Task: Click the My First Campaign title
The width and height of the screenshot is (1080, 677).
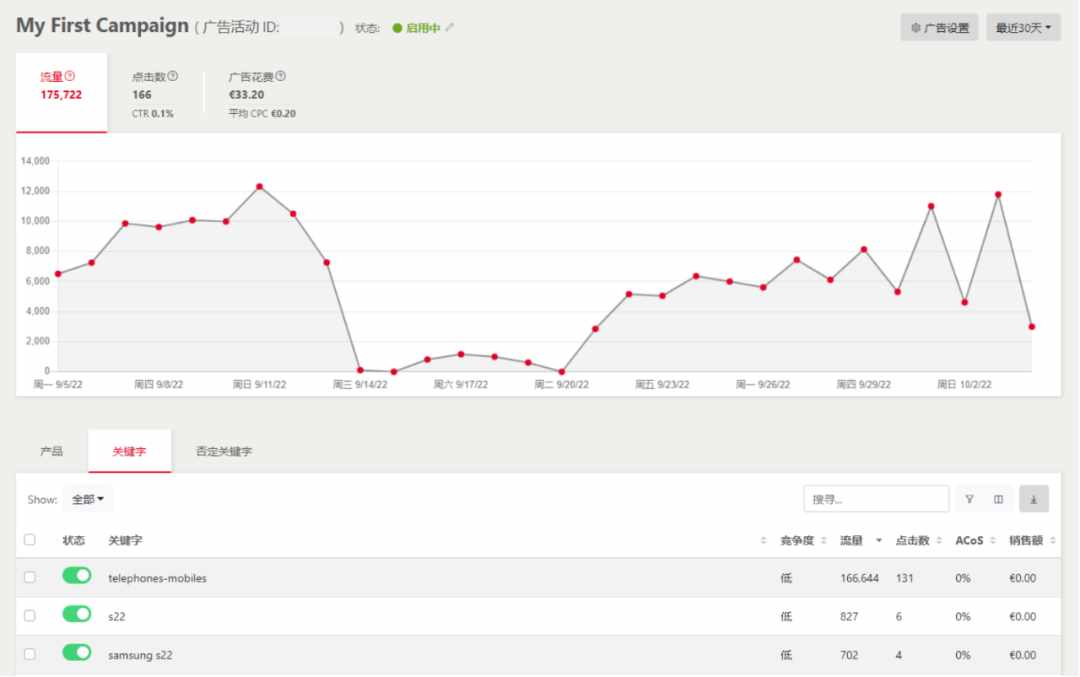Action: coord(103,25)
